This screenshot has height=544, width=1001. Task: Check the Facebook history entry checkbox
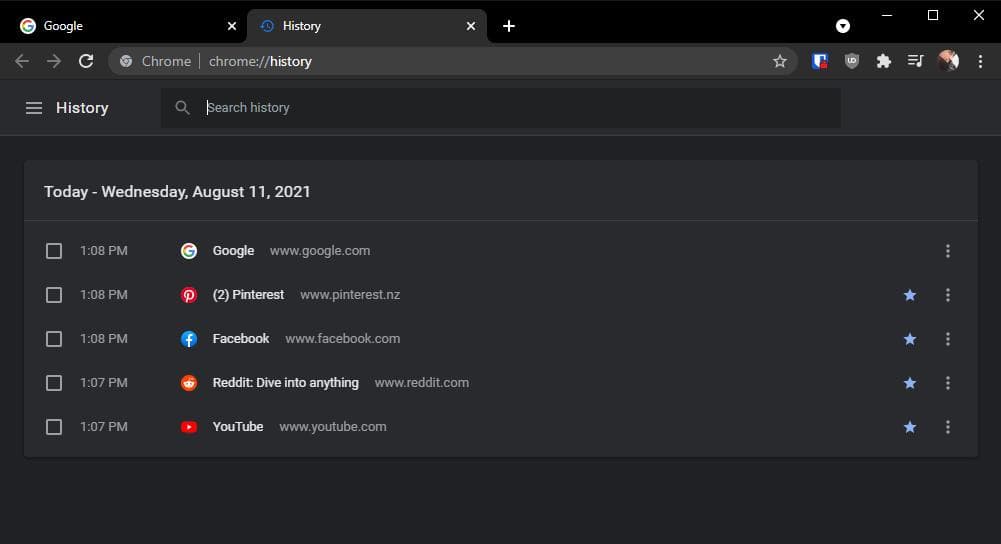pos(54,339)
